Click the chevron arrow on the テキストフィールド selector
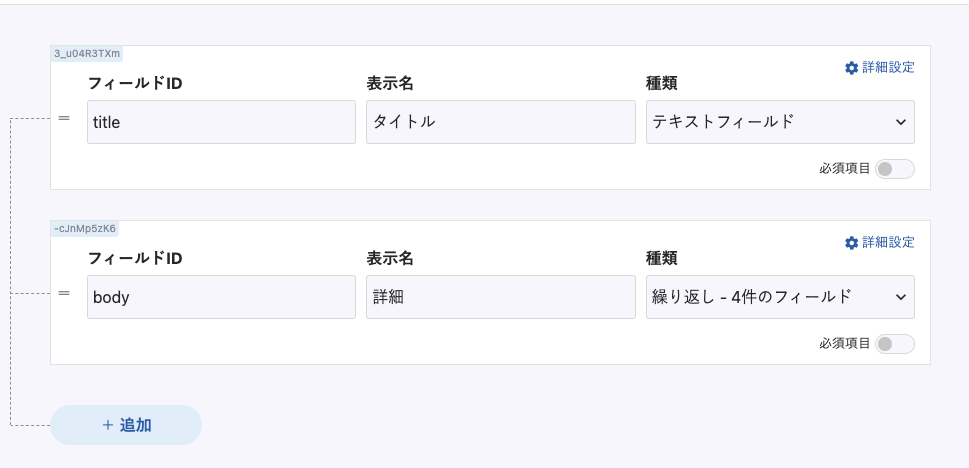 900,122
